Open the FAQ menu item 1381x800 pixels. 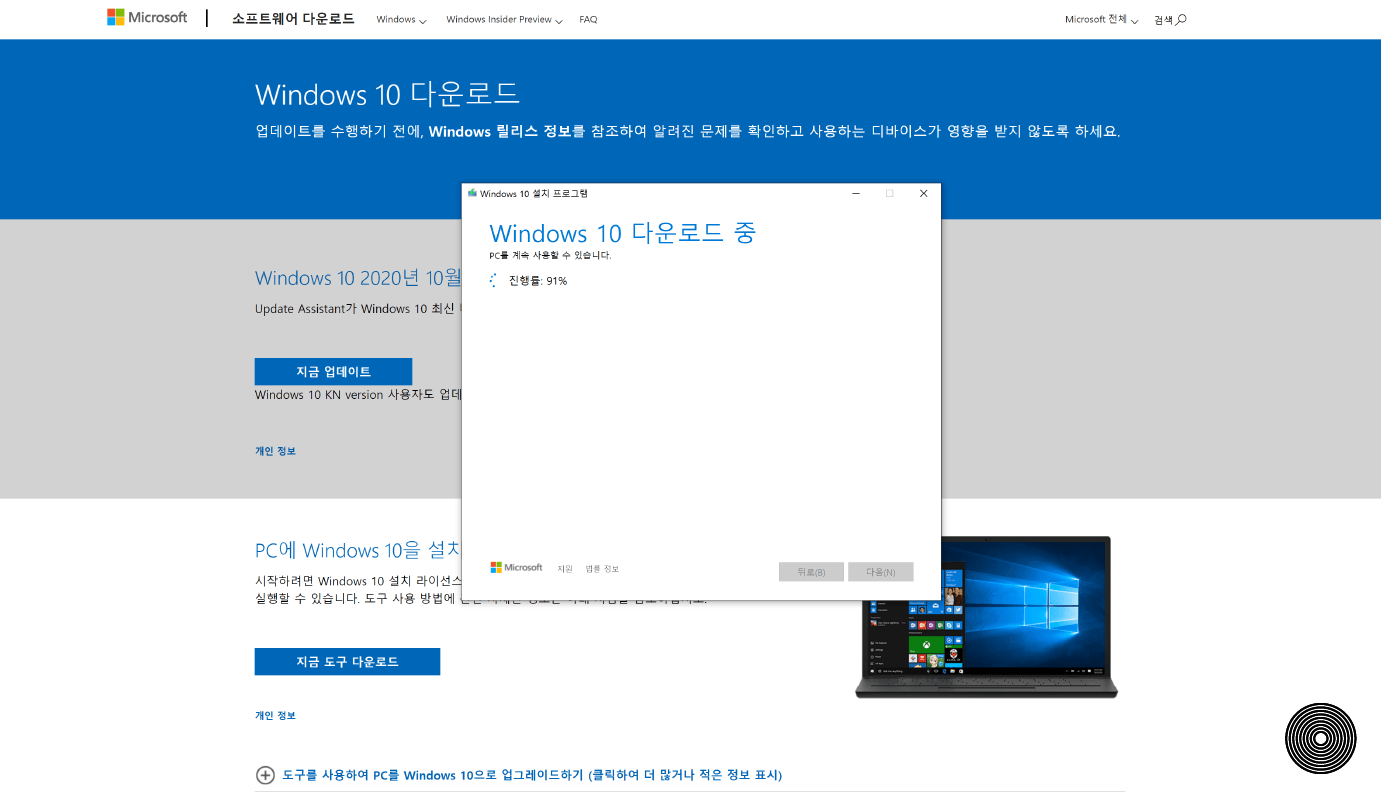click(x=588, y=20)
